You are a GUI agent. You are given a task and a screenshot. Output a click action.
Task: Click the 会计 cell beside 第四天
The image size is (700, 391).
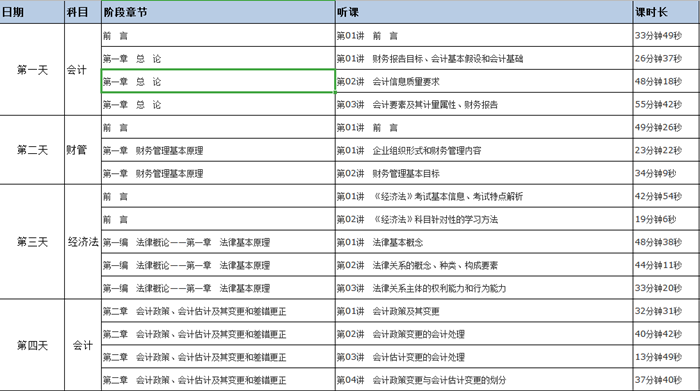pyautogui.click(x=83, y=345)
